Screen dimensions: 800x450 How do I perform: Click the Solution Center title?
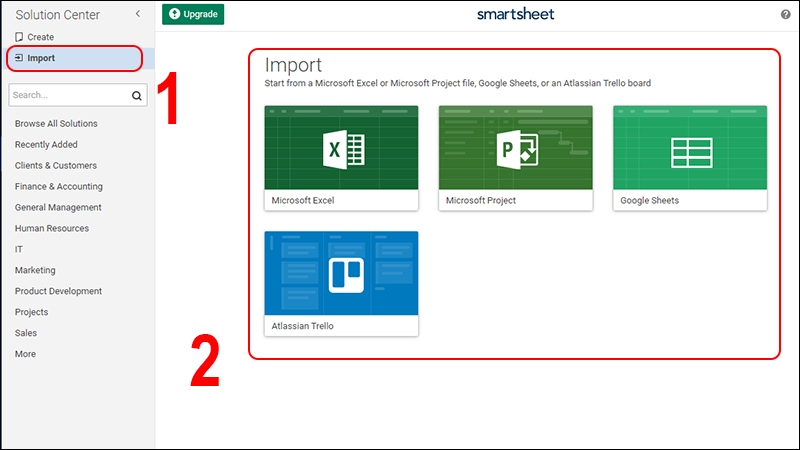(x=58, y=15)
